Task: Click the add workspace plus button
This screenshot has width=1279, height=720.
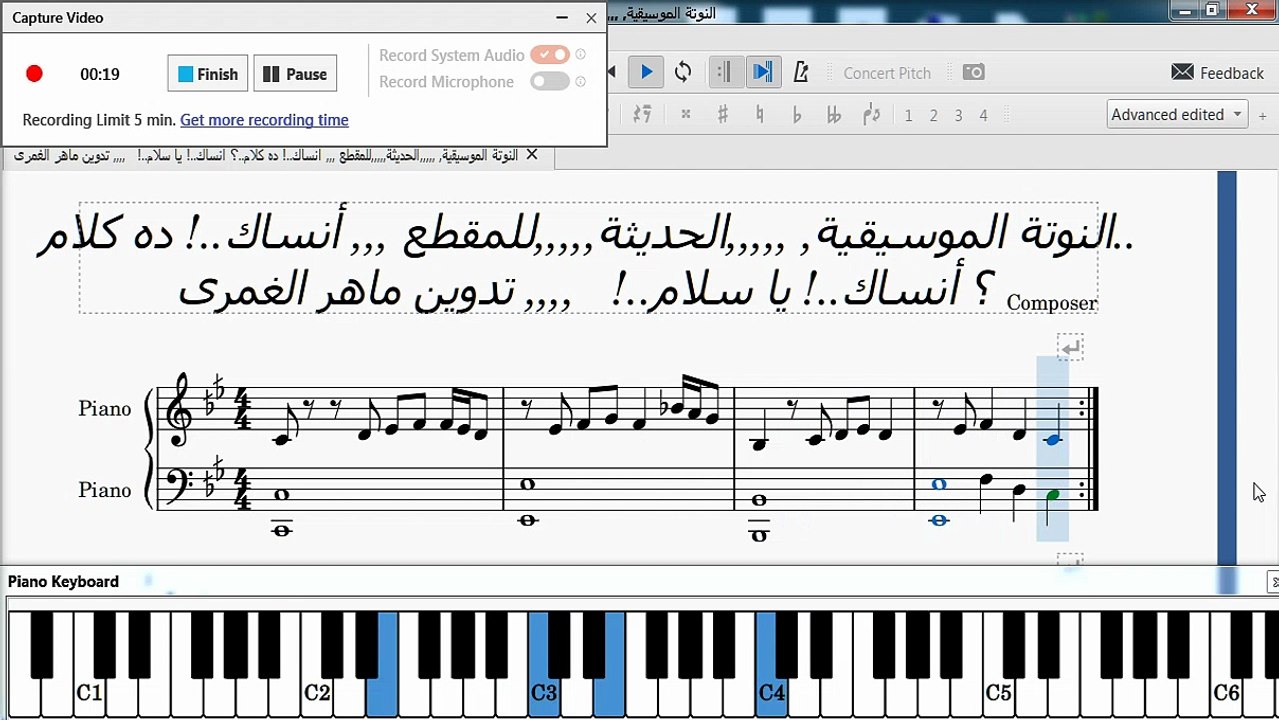Action: pyautogui.click(x=1263, y=115)
